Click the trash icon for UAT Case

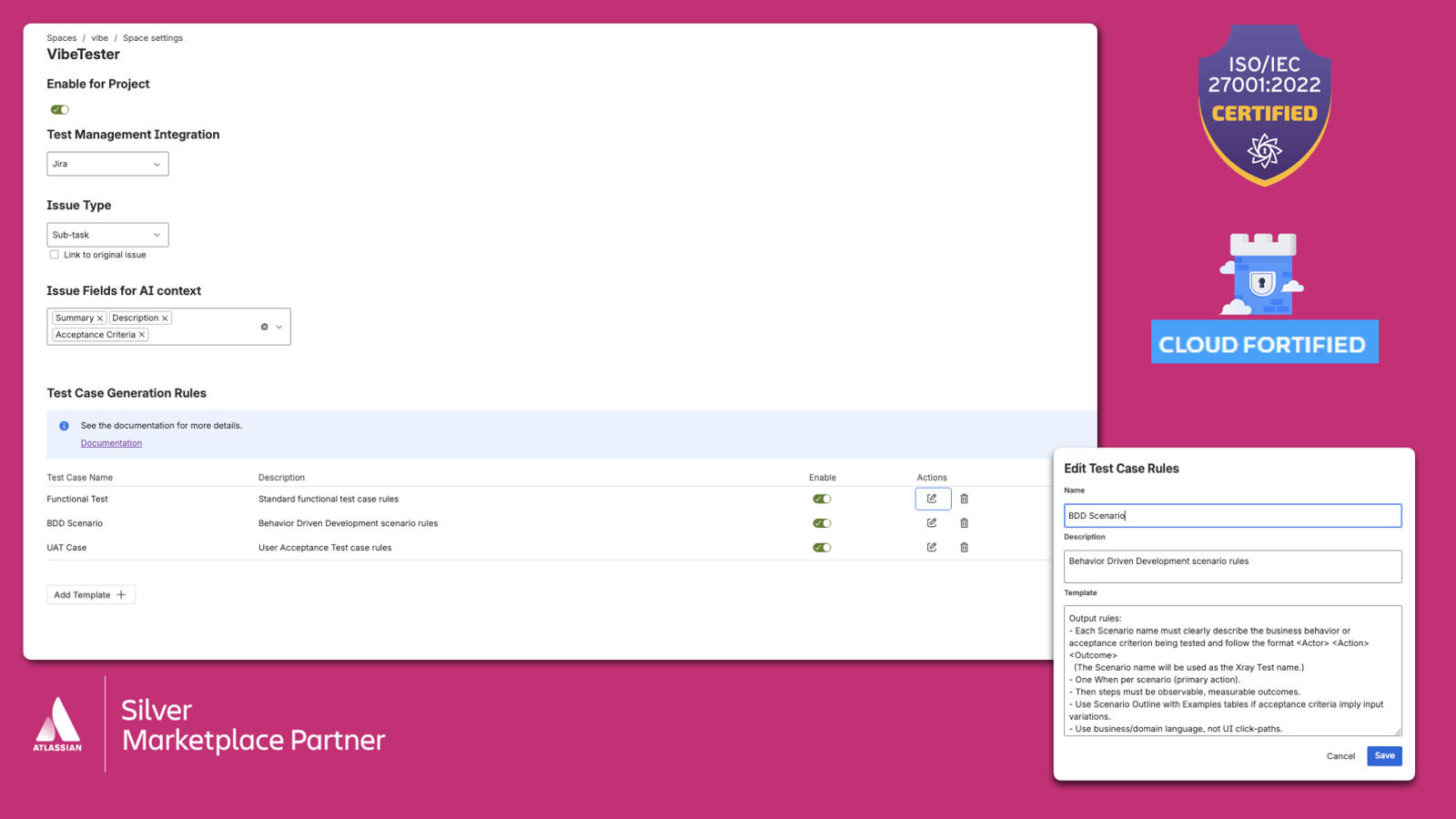click(x=964, y=547)
